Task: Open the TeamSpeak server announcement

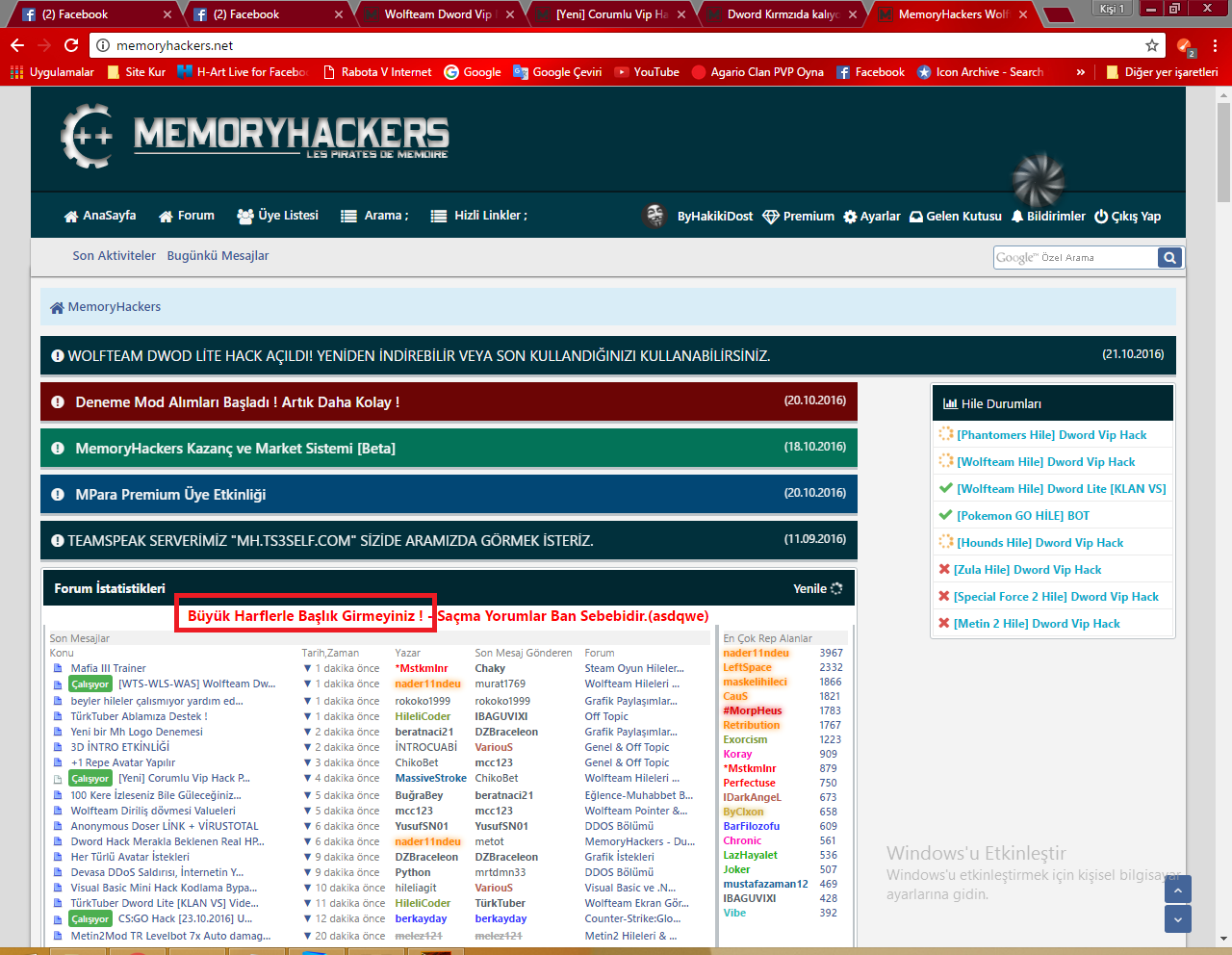Action: 449,541
